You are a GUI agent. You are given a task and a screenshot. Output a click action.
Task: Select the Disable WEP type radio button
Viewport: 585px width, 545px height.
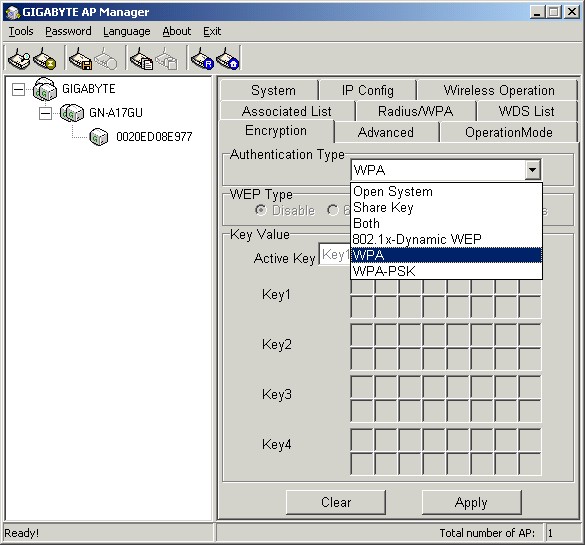pyautogui.click(x=261, y=210)
